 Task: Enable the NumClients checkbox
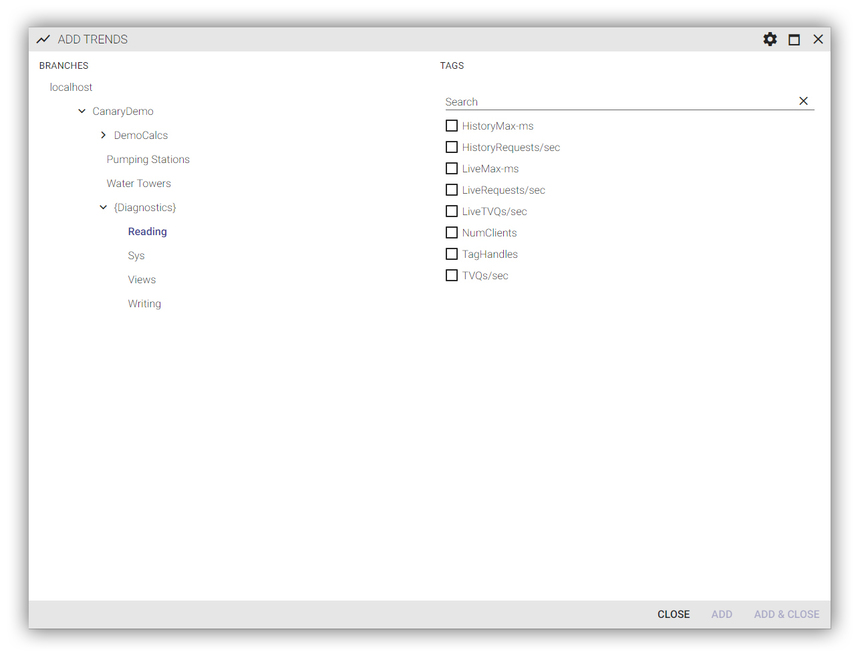click(451, 232)
